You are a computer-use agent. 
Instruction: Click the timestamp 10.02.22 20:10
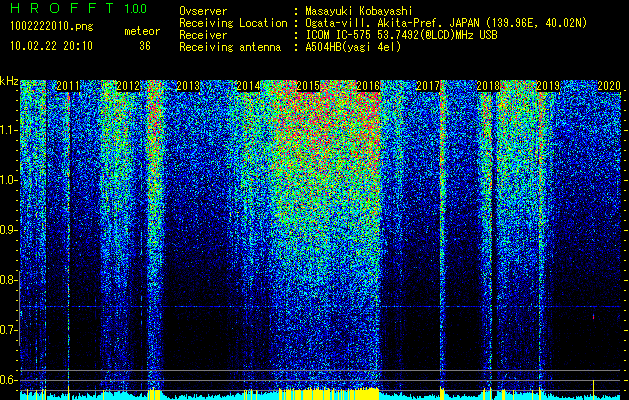51,46
